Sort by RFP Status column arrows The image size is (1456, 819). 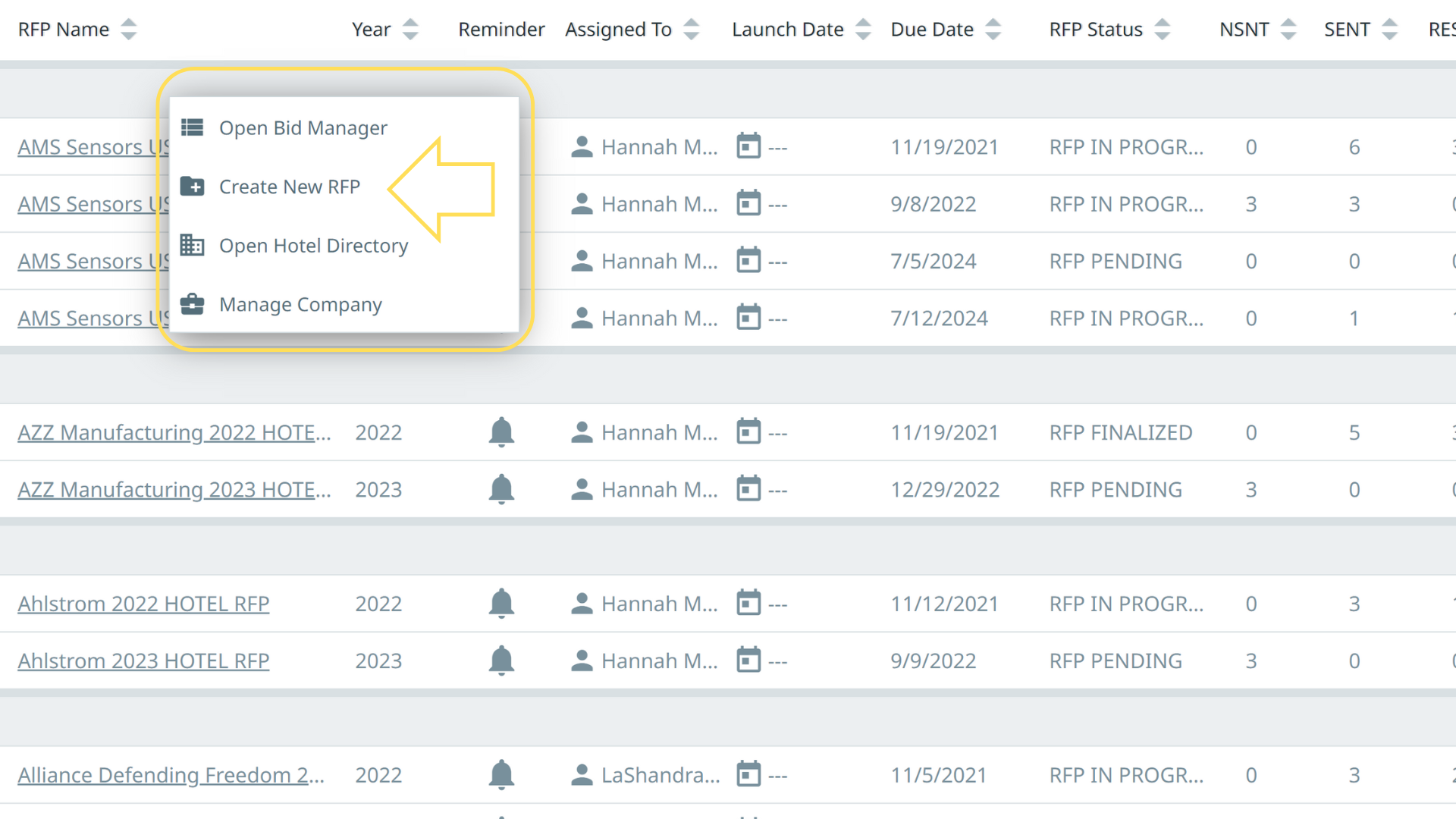[1162, 30]
